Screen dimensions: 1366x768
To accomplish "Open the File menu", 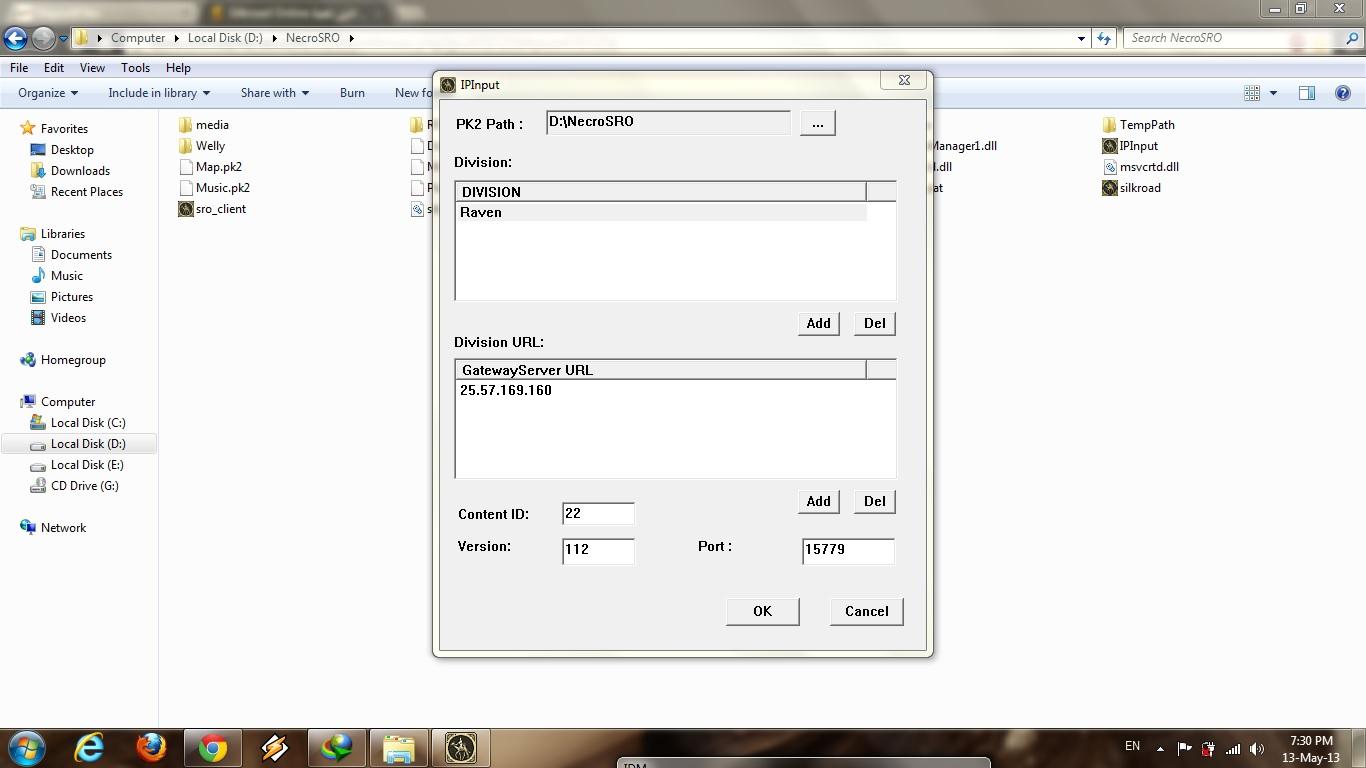I will (19, 68).
